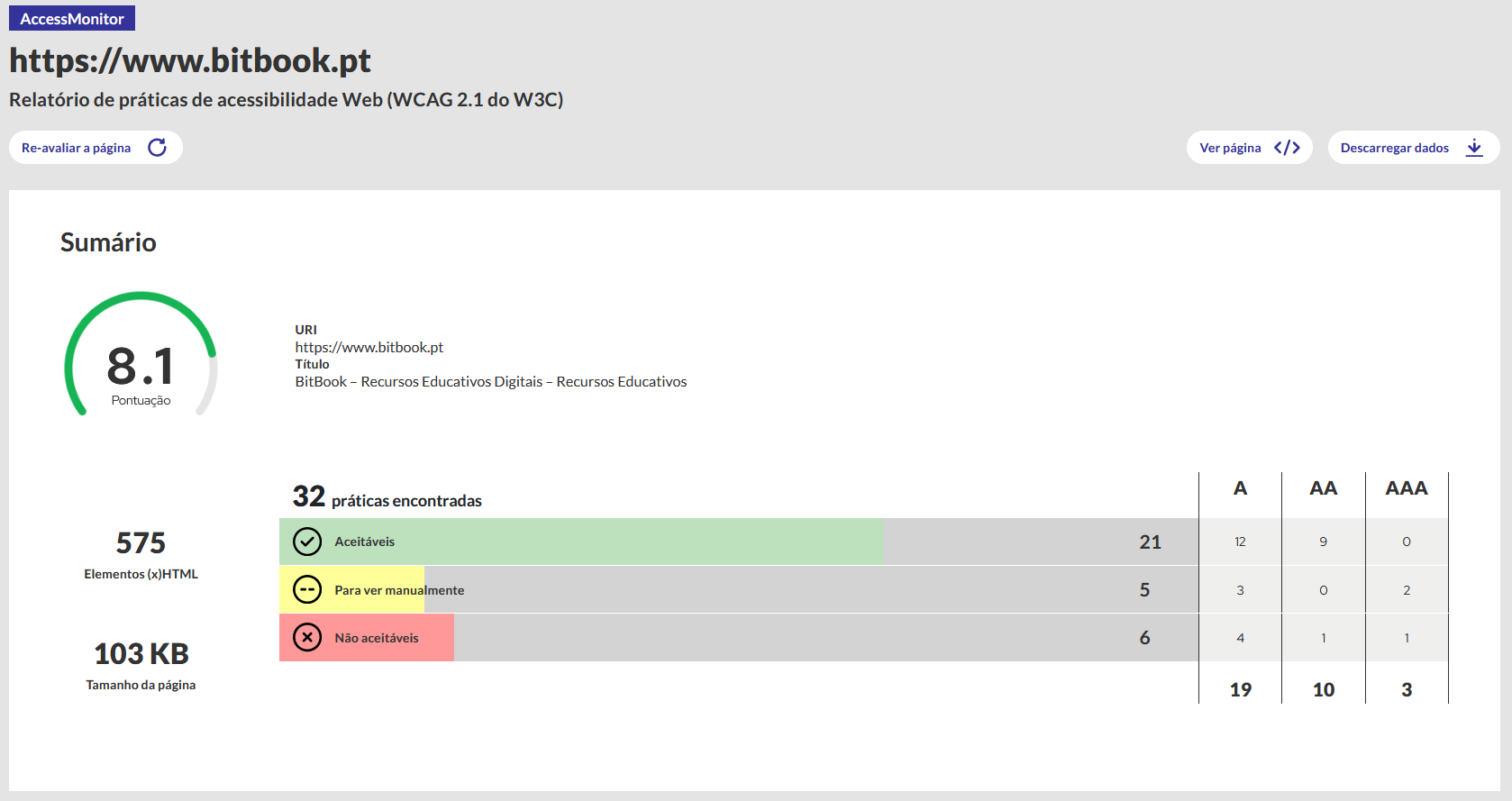This screenshot has height=801, width=1512.
Task: Click the code brackets icon beside Ver página
Action: point(1287,148)
